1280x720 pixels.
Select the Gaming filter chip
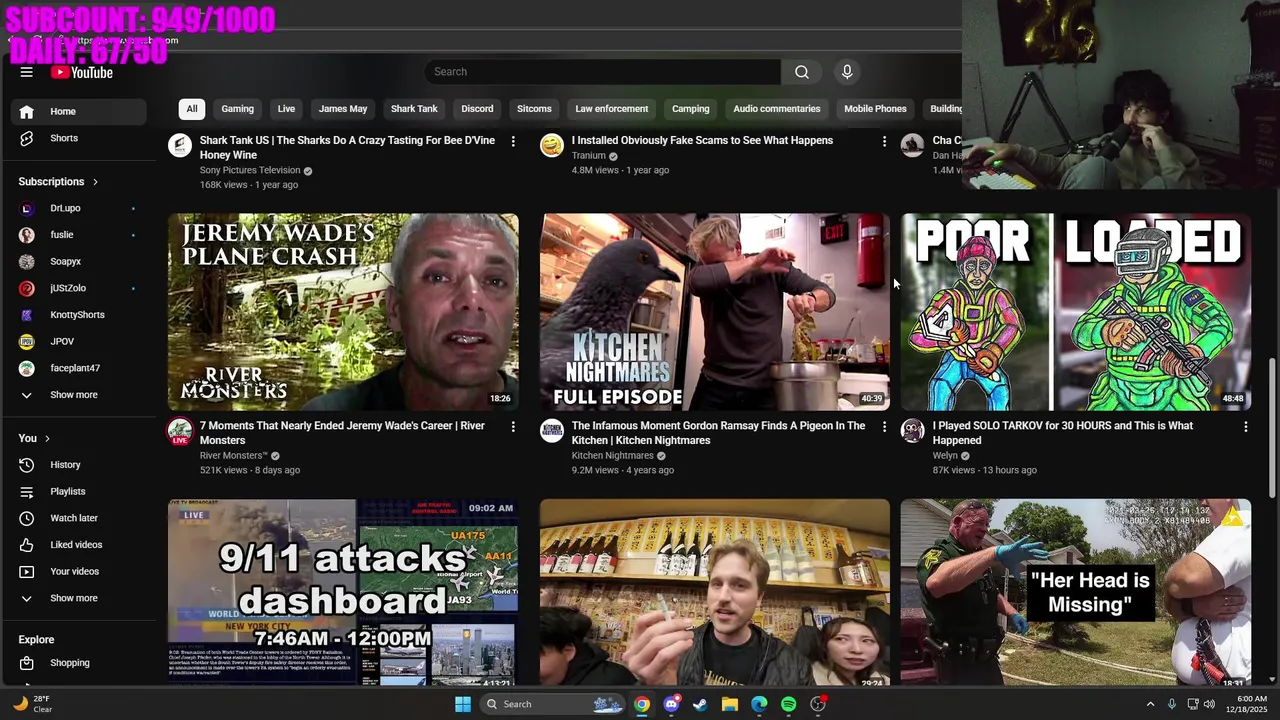(x=237, y=109)
